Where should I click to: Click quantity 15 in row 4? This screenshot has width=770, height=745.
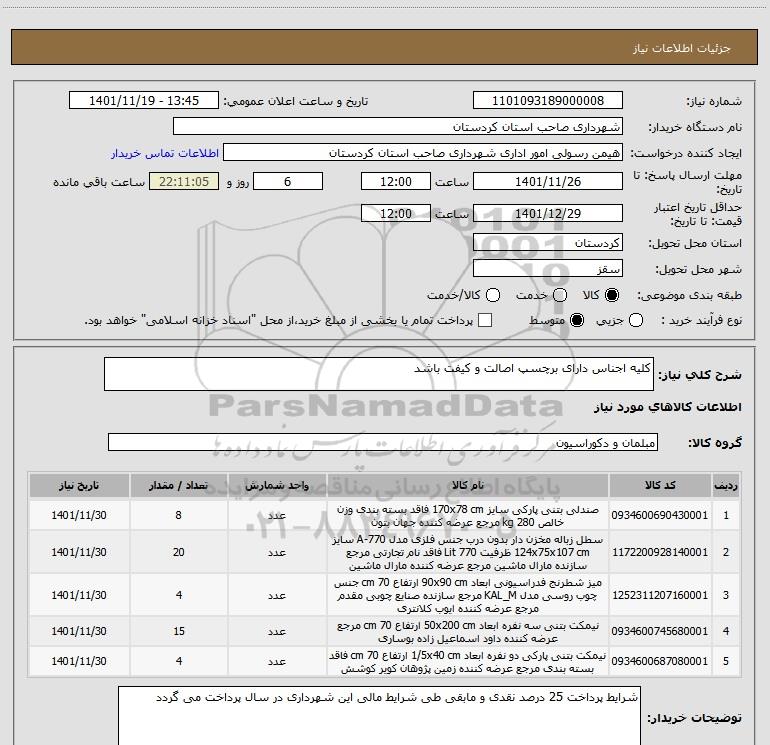pyautogui.click(x=179, y=631)
